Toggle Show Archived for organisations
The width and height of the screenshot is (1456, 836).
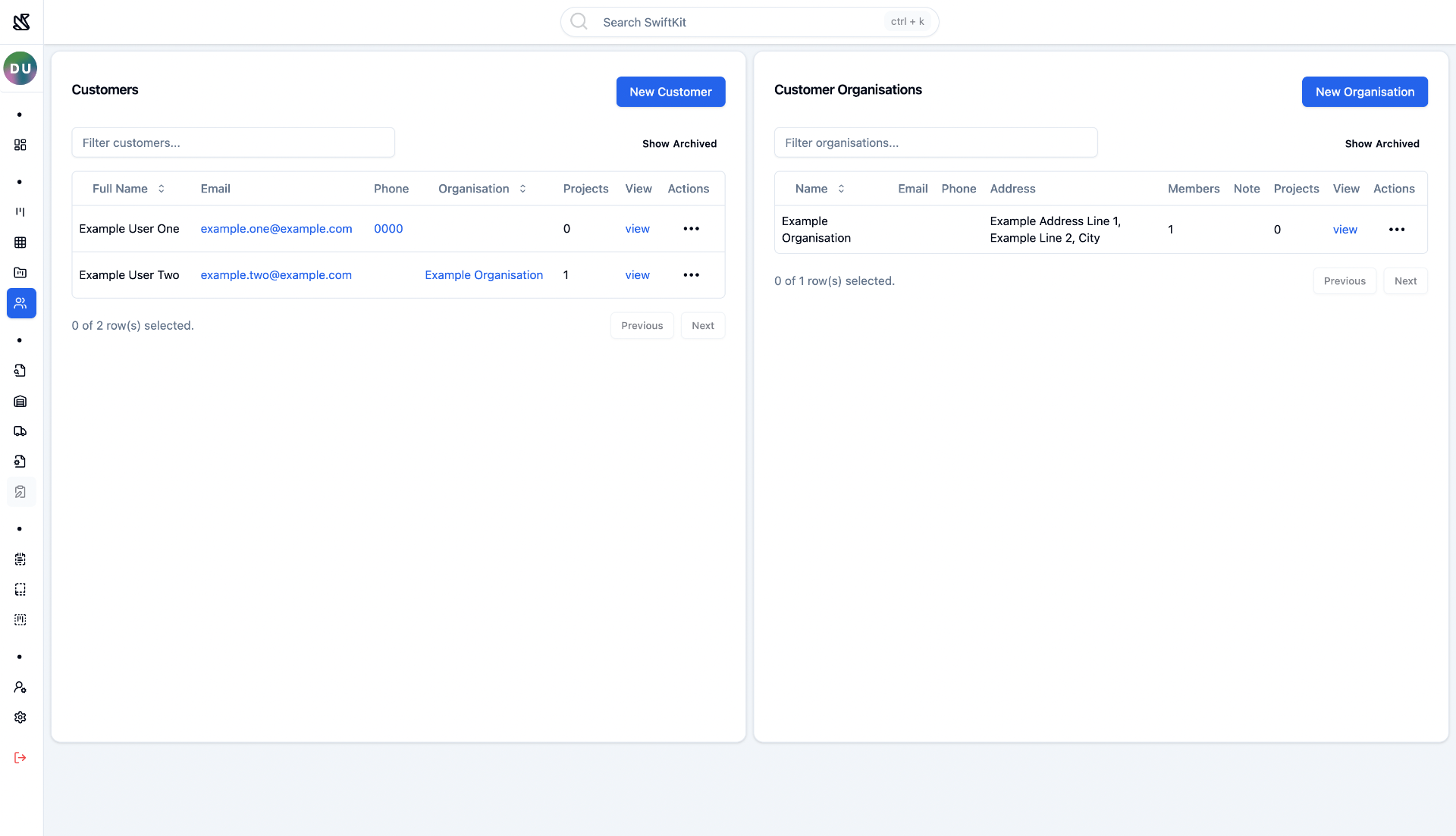pyautogui.click(x=1382, y=144)
